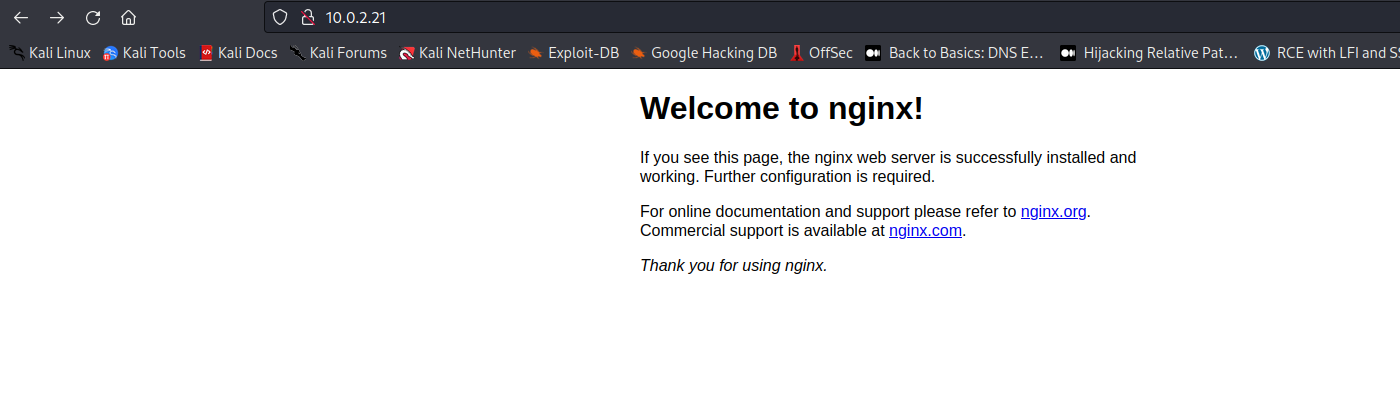Open the Exploit-DB bookmark

(574, 53)
